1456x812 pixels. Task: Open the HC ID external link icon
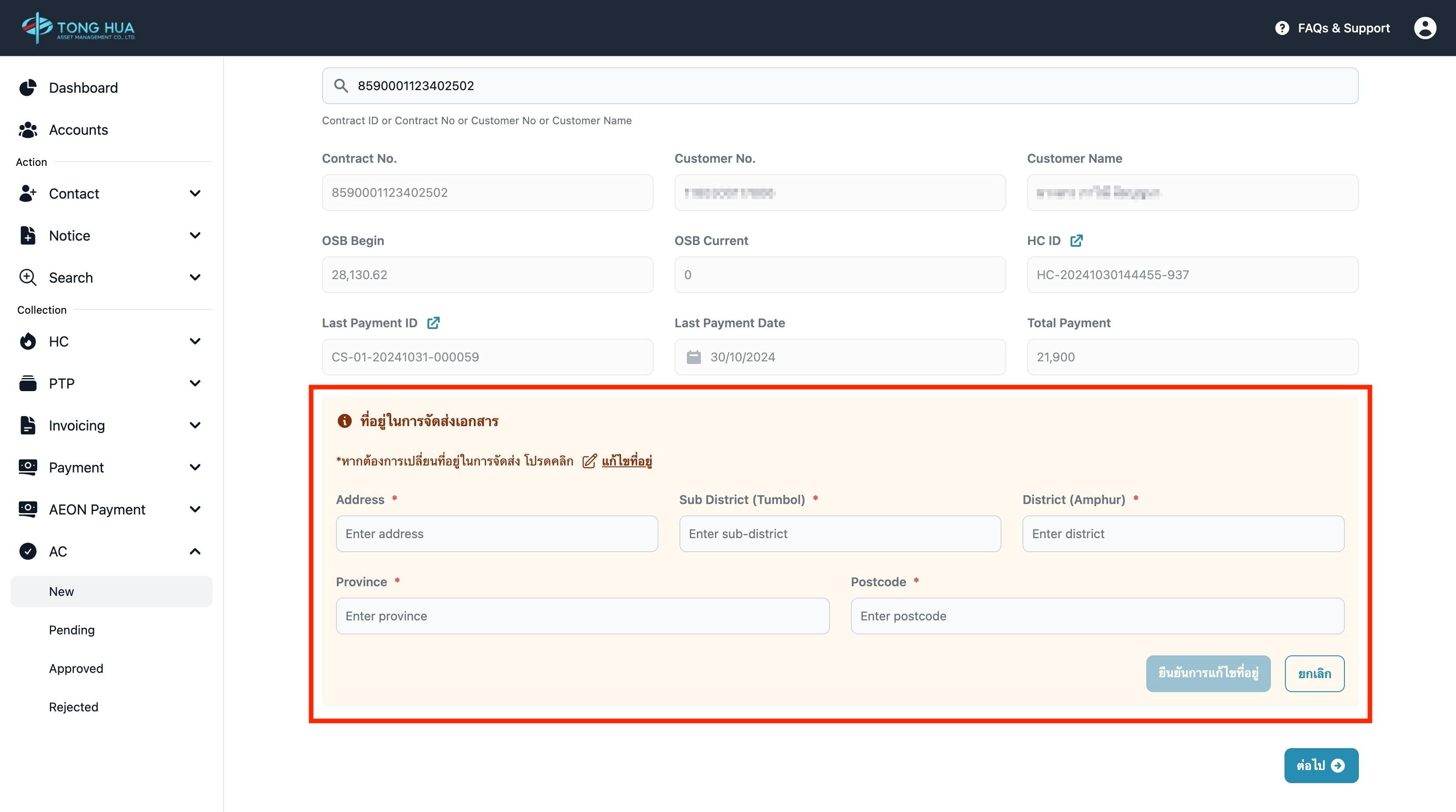click(x=1076, y=241)
